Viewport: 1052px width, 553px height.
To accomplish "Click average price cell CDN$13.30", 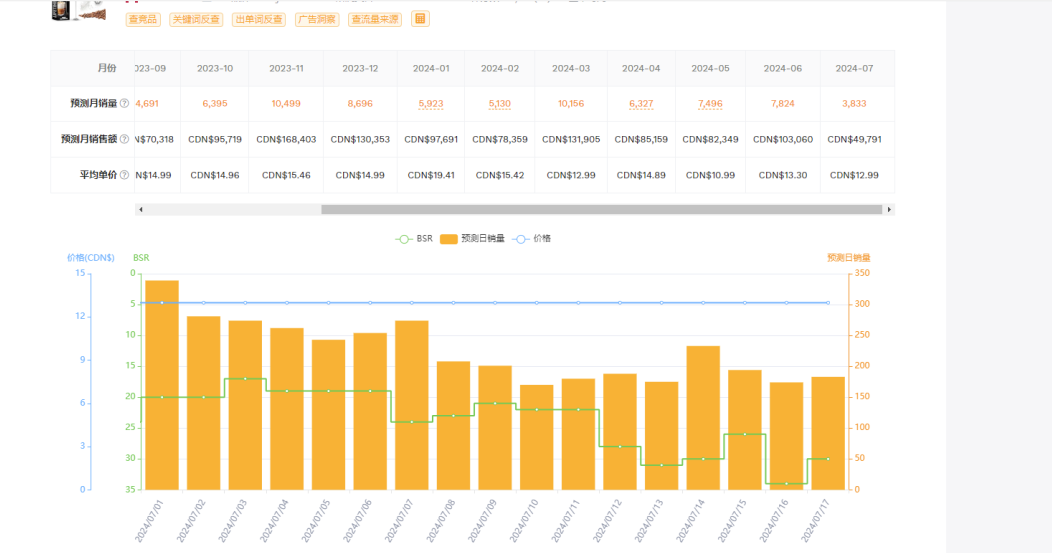I will [782, 175].
